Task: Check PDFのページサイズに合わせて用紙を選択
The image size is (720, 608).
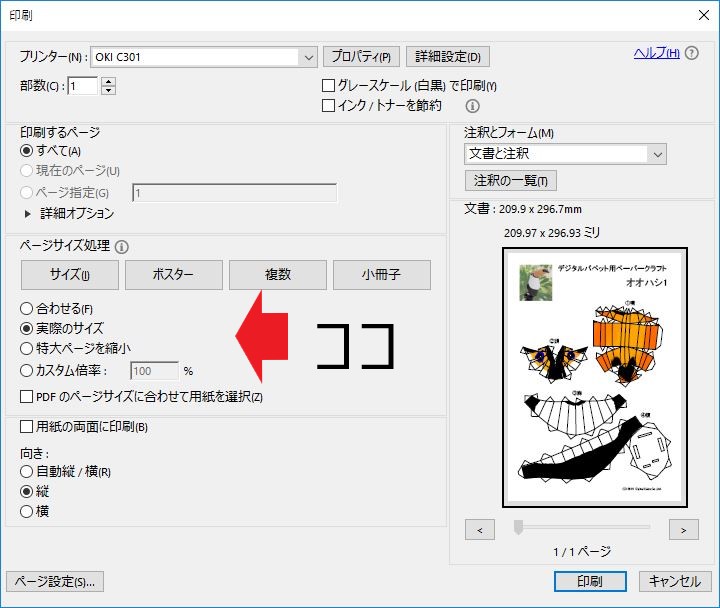Action: coord(27,396)
